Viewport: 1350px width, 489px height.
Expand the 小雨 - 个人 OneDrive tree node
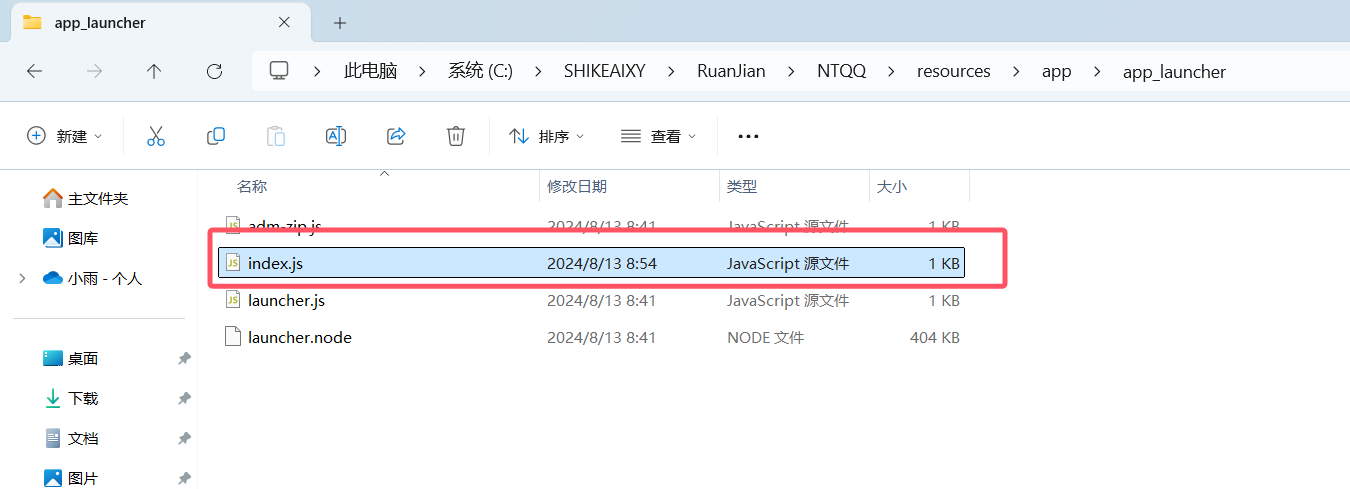[22, 279]
